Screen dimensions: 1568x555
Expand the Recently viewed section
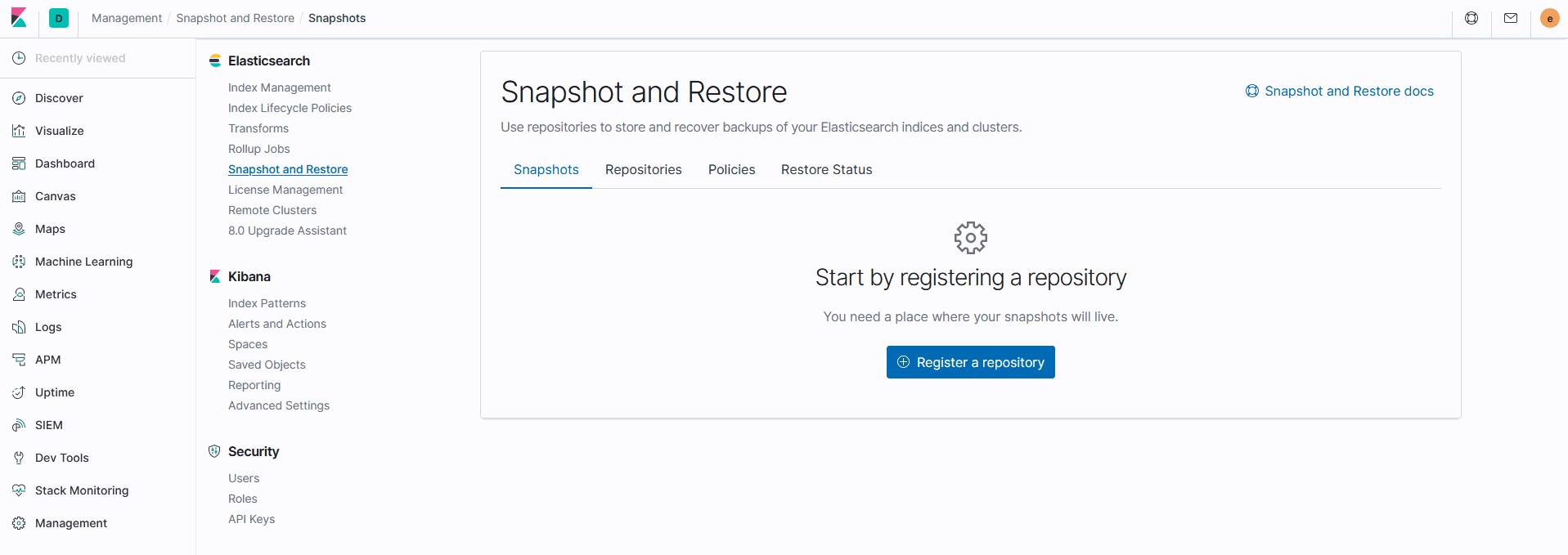tap(79, 58)
